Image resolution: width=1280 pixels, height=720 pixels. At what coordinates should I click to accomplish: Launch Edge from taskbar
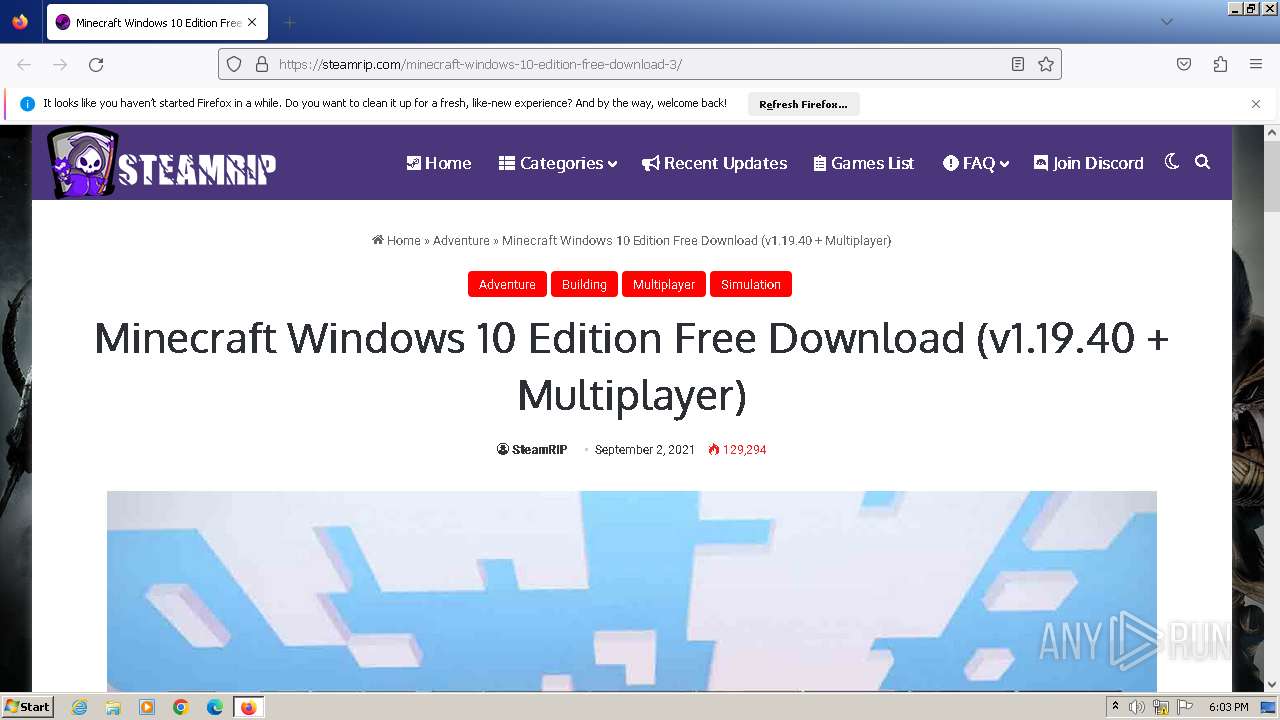point(215,707)
